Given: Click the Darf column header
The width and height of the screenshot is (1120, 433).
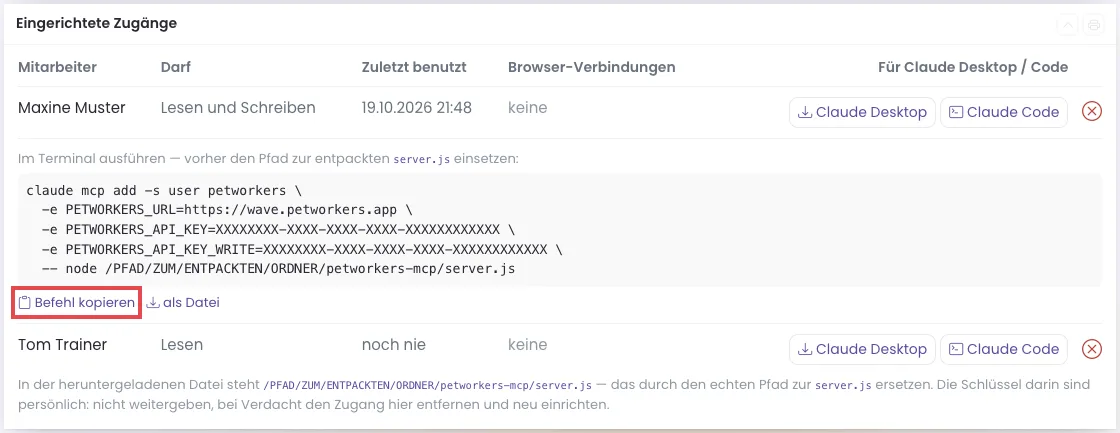Looking at the screenshot, I should click(x=176, y=67).
